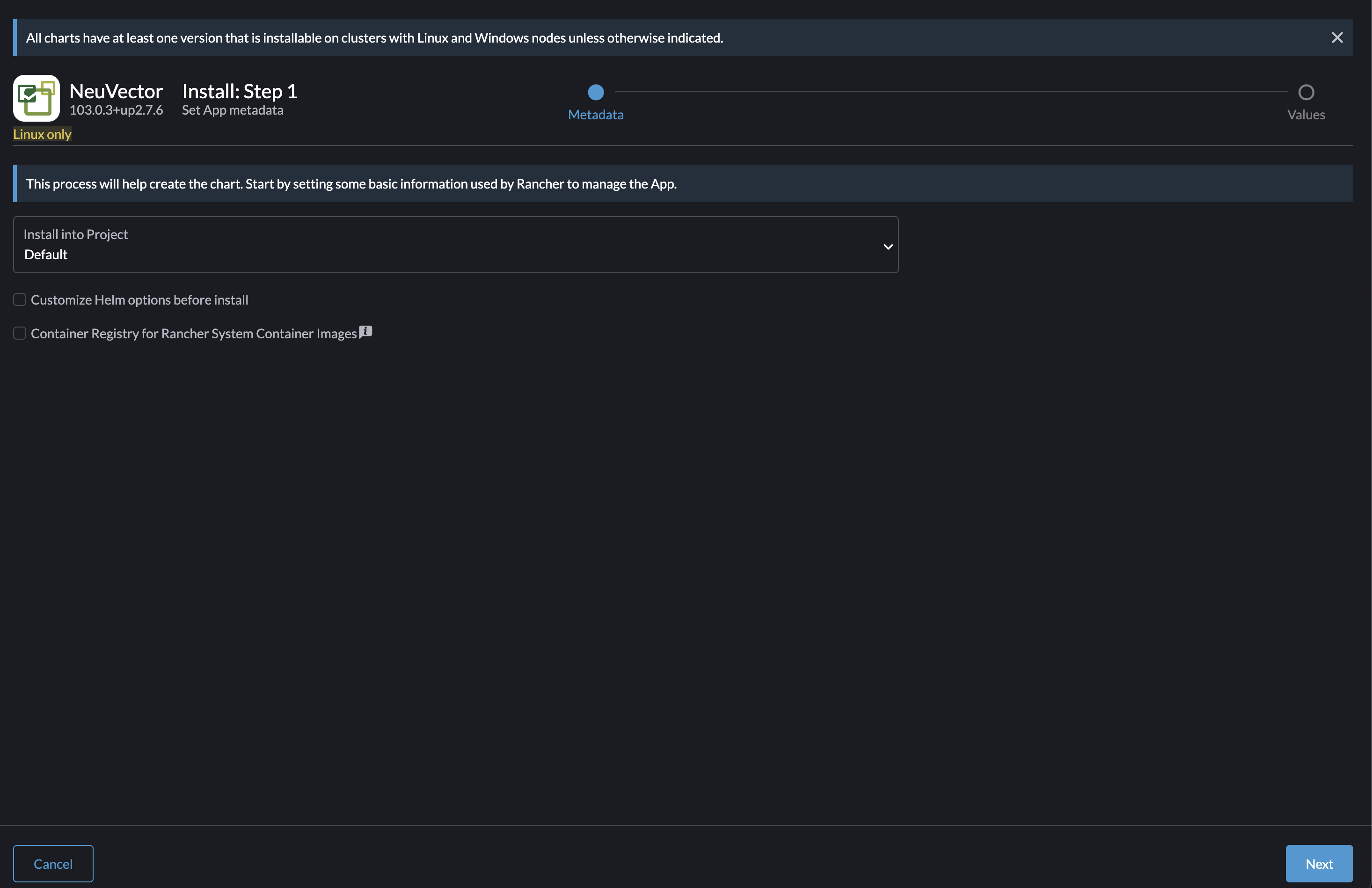Click the Install: Step 1 heading
Image resolution: width=1372 pixels, height=888 pixels.
click(240, 91)
